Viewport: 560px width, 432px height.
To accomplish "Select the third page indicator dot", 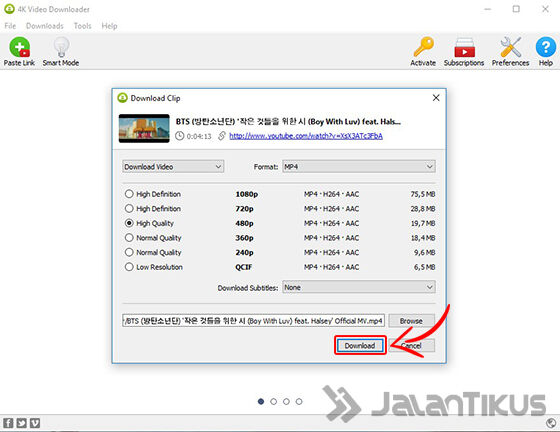I will [x=286, y=401].
